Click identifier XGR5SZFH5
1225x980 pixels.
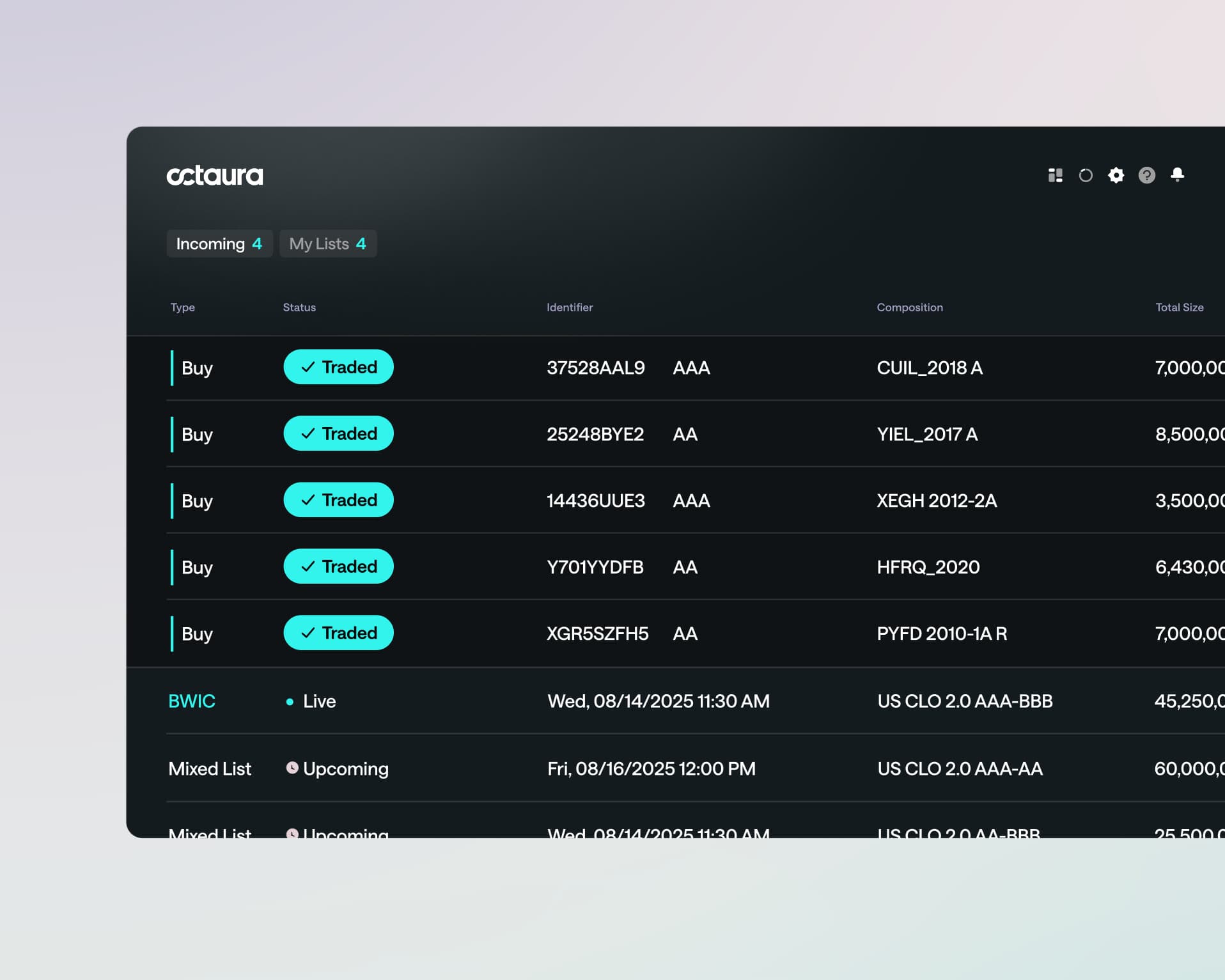[x=597, y=634]
